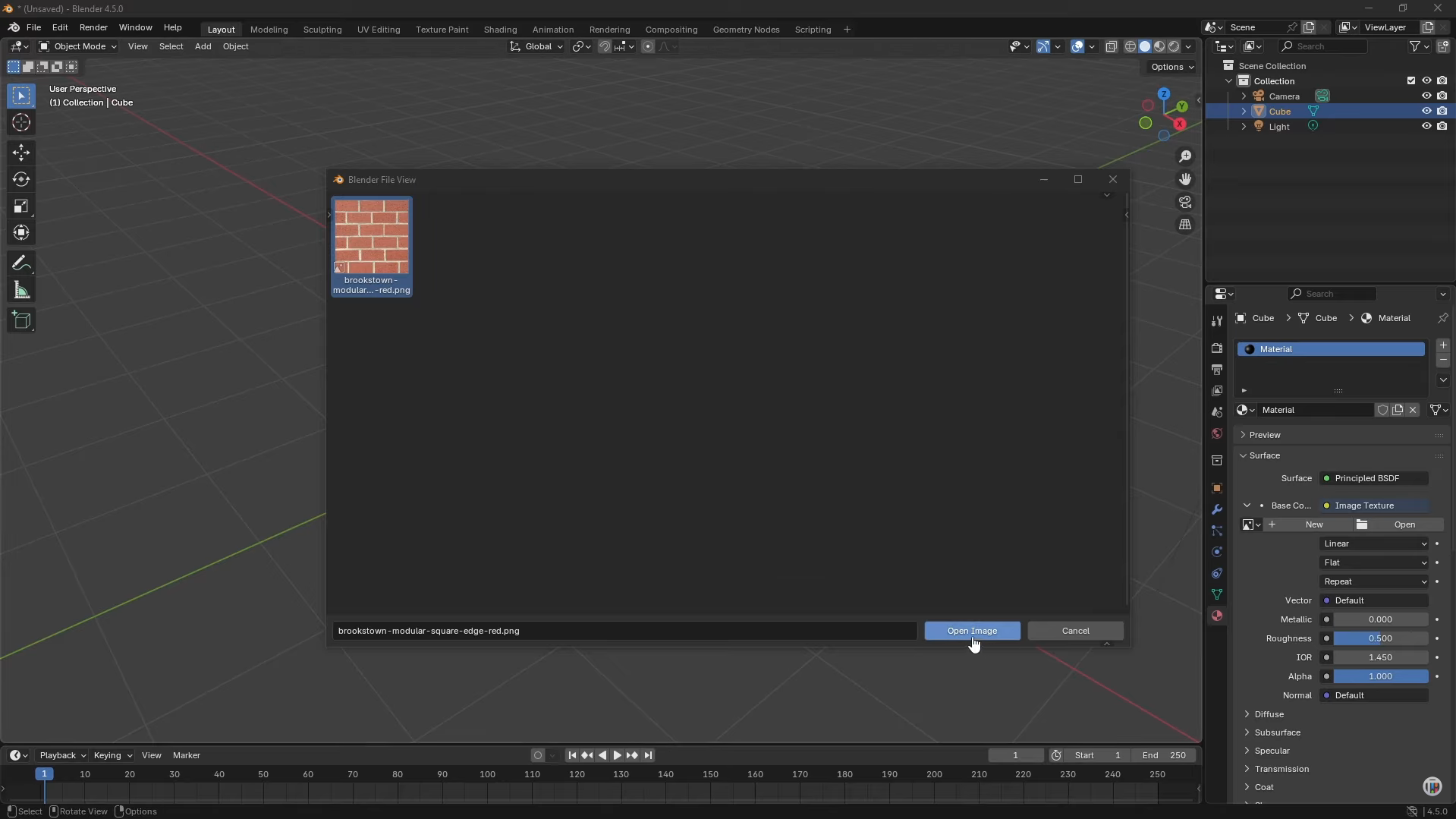Click the pan view hand icon
The width and height of the screenshot is (1456, 819).
1185,179
